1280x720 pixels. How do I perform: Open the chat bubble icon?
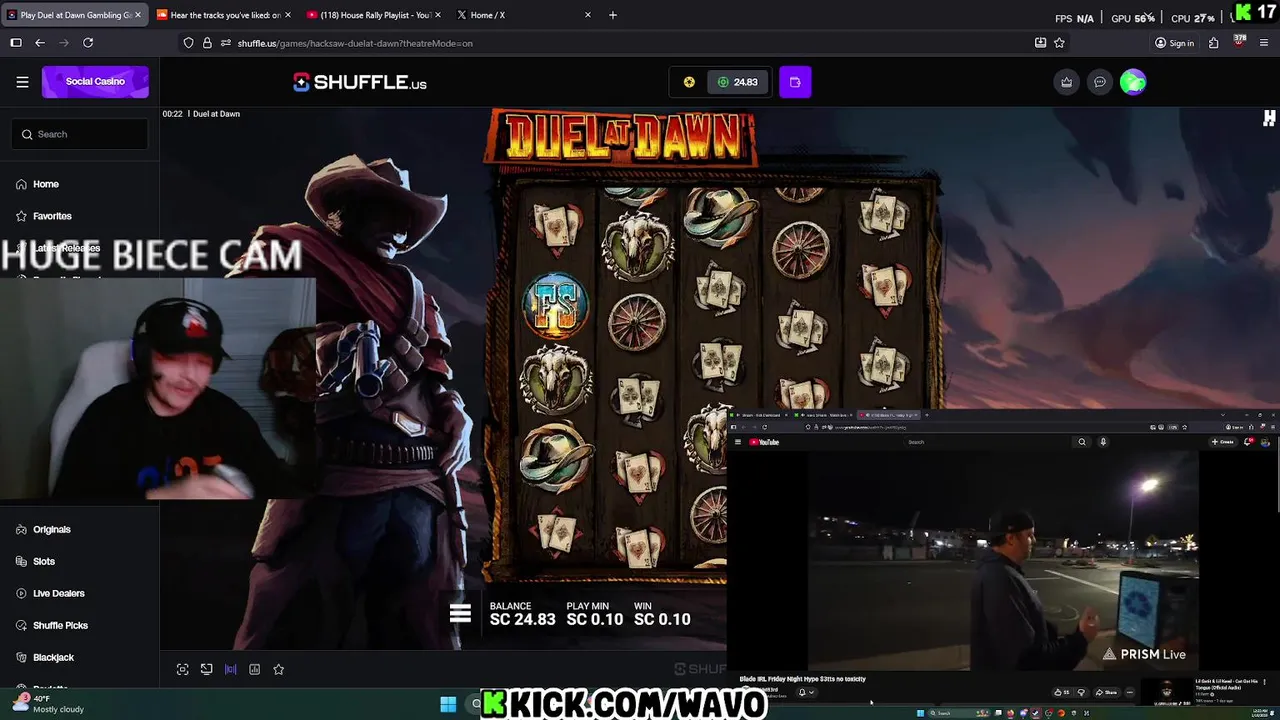[x=1100, y=82]
